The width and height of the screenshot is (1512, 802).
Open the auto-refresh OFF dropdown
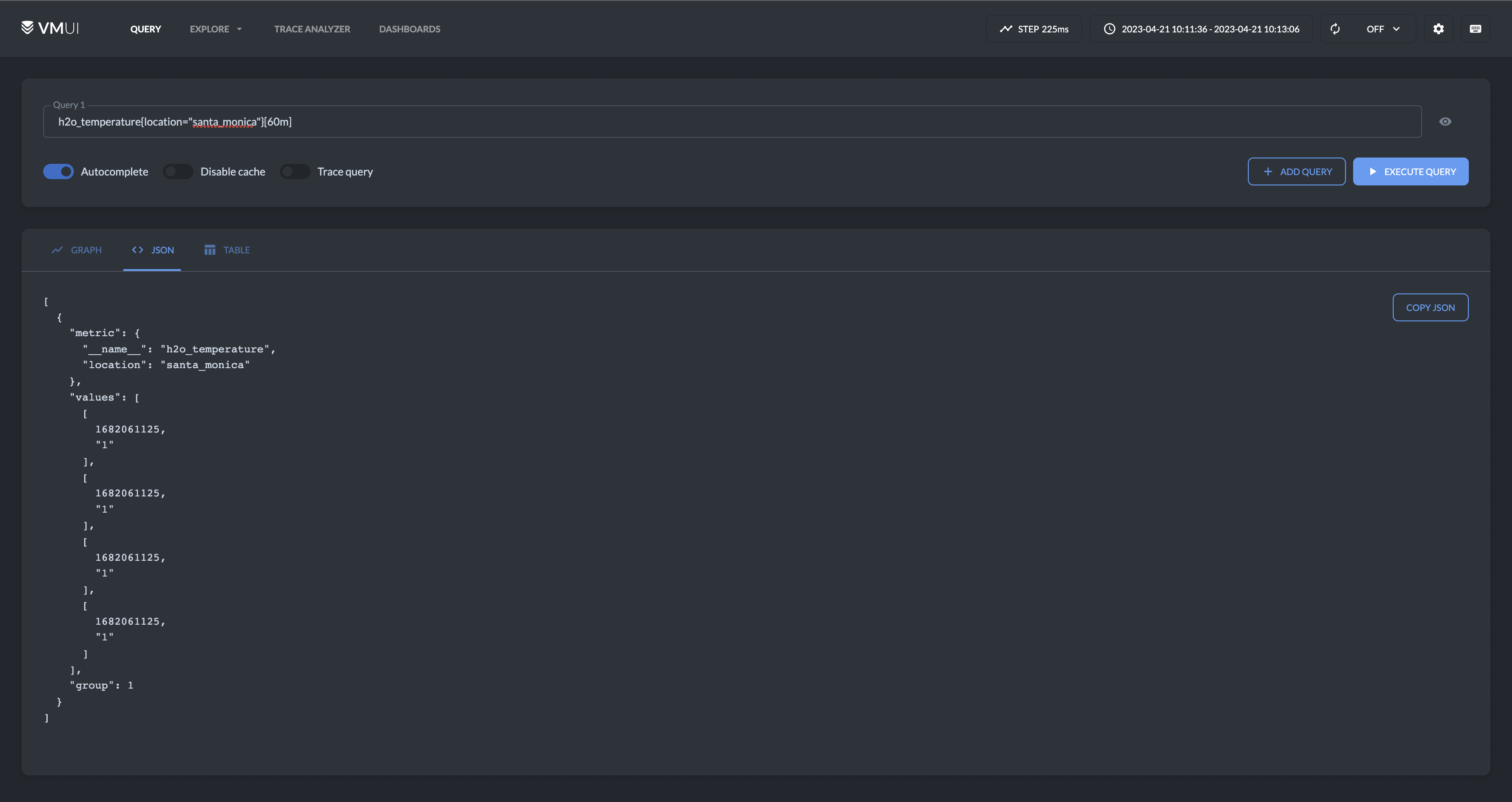(x=1383, y=29)
